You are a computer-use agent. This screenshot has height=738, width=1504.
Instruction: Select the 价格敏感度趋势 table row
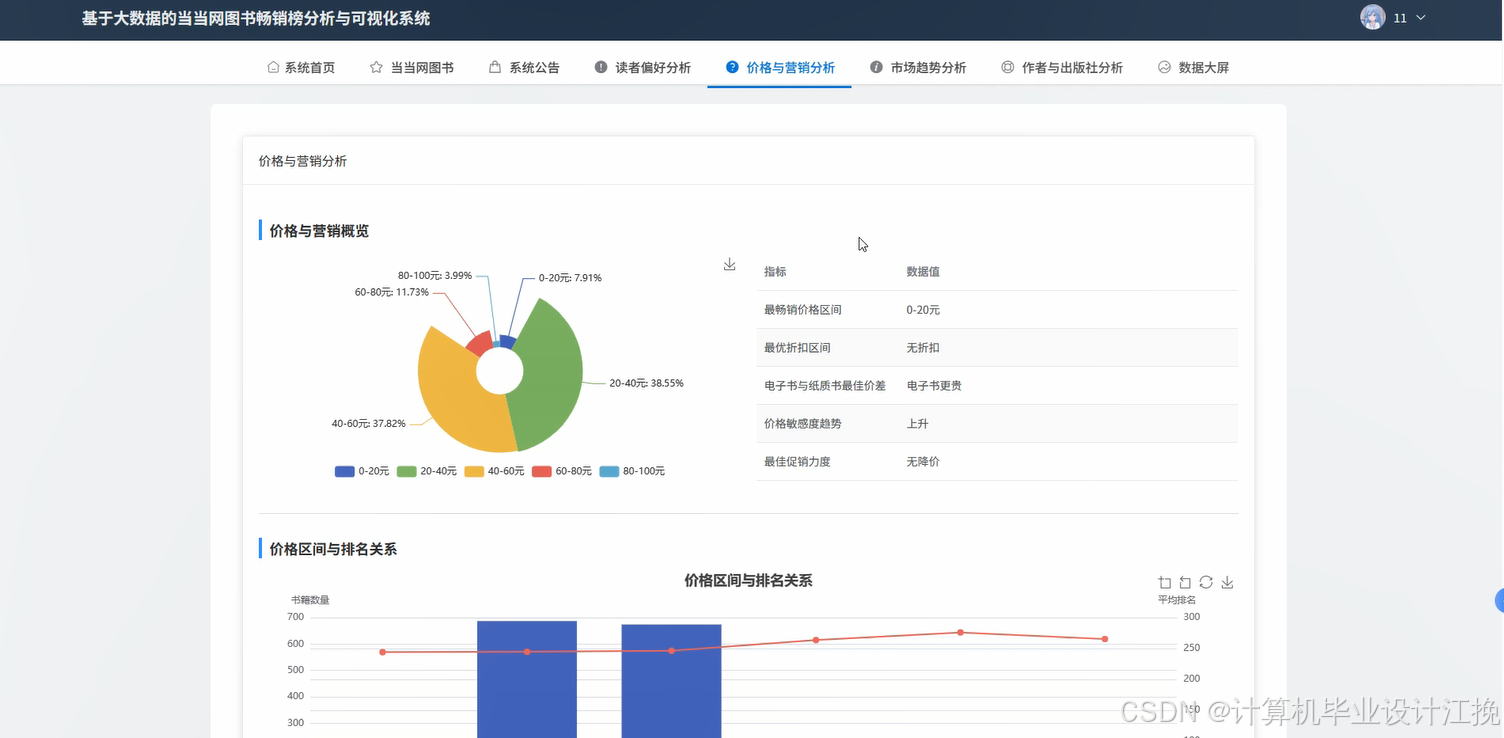(x=997, y=424)
